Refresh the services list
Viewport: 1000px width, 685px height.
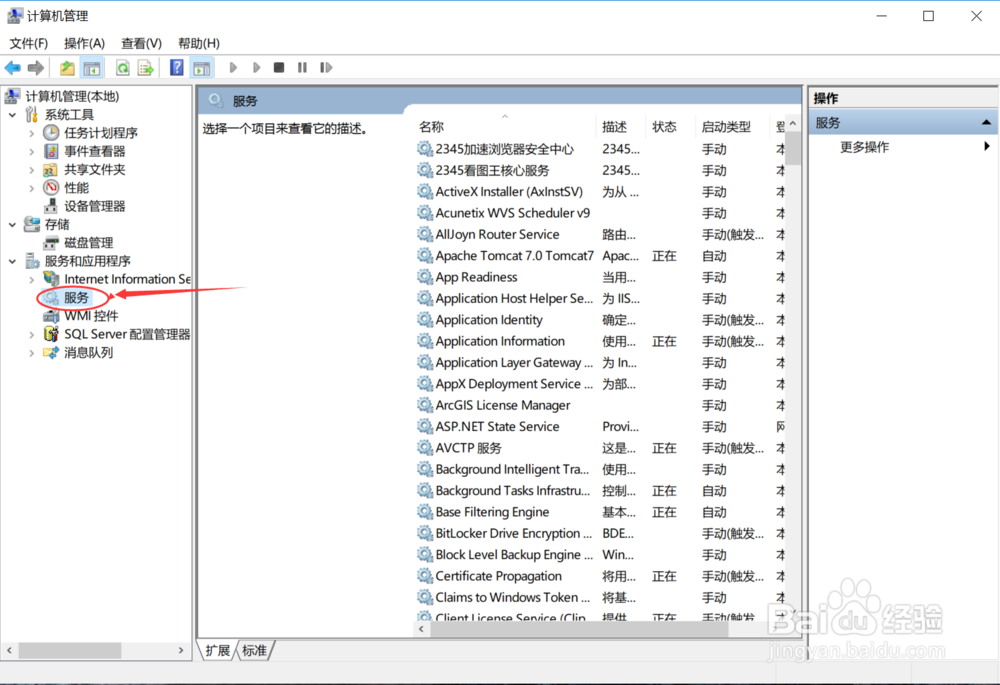(x=121, y=67)
